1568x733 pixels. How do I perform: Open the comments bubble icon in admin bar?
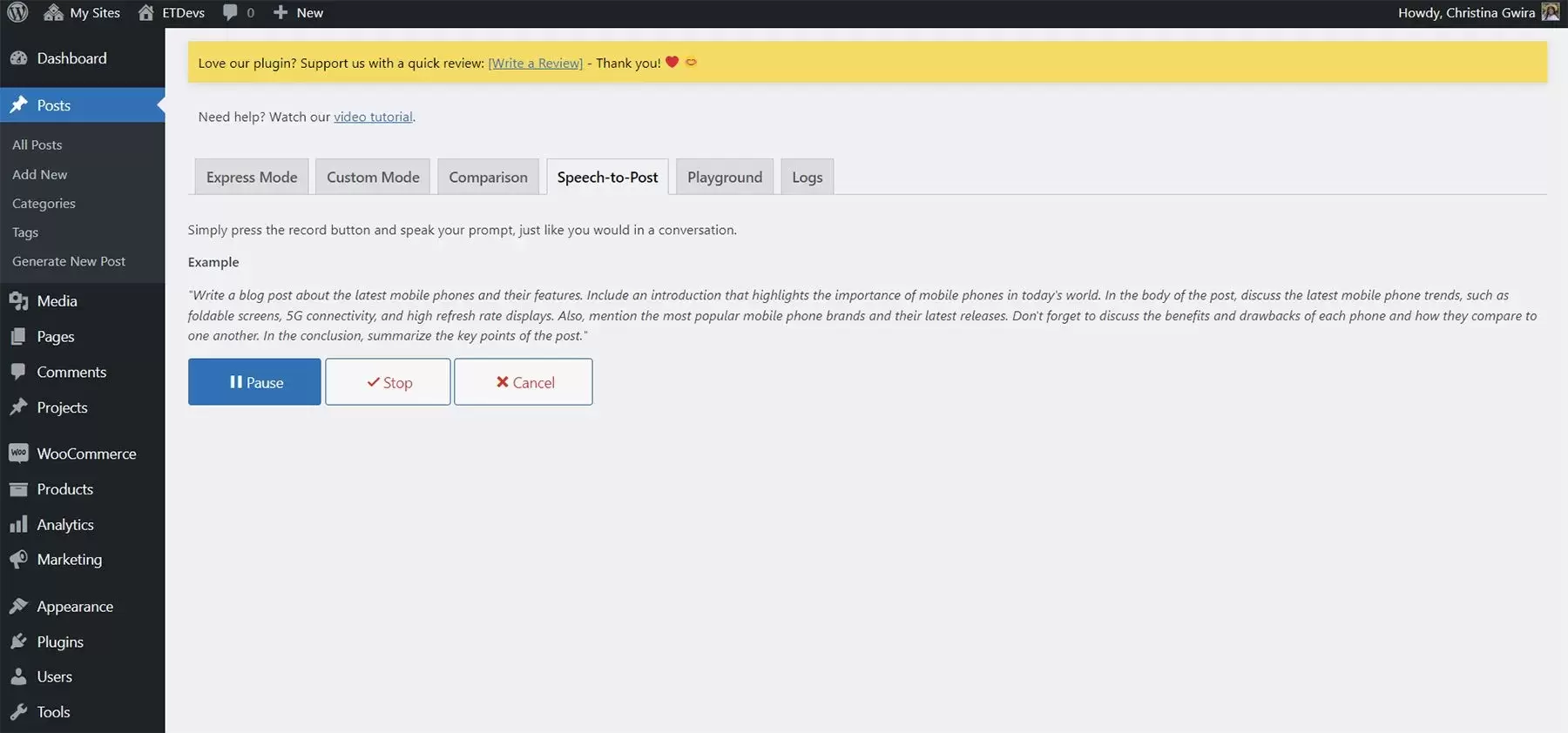tap(230, 12)
